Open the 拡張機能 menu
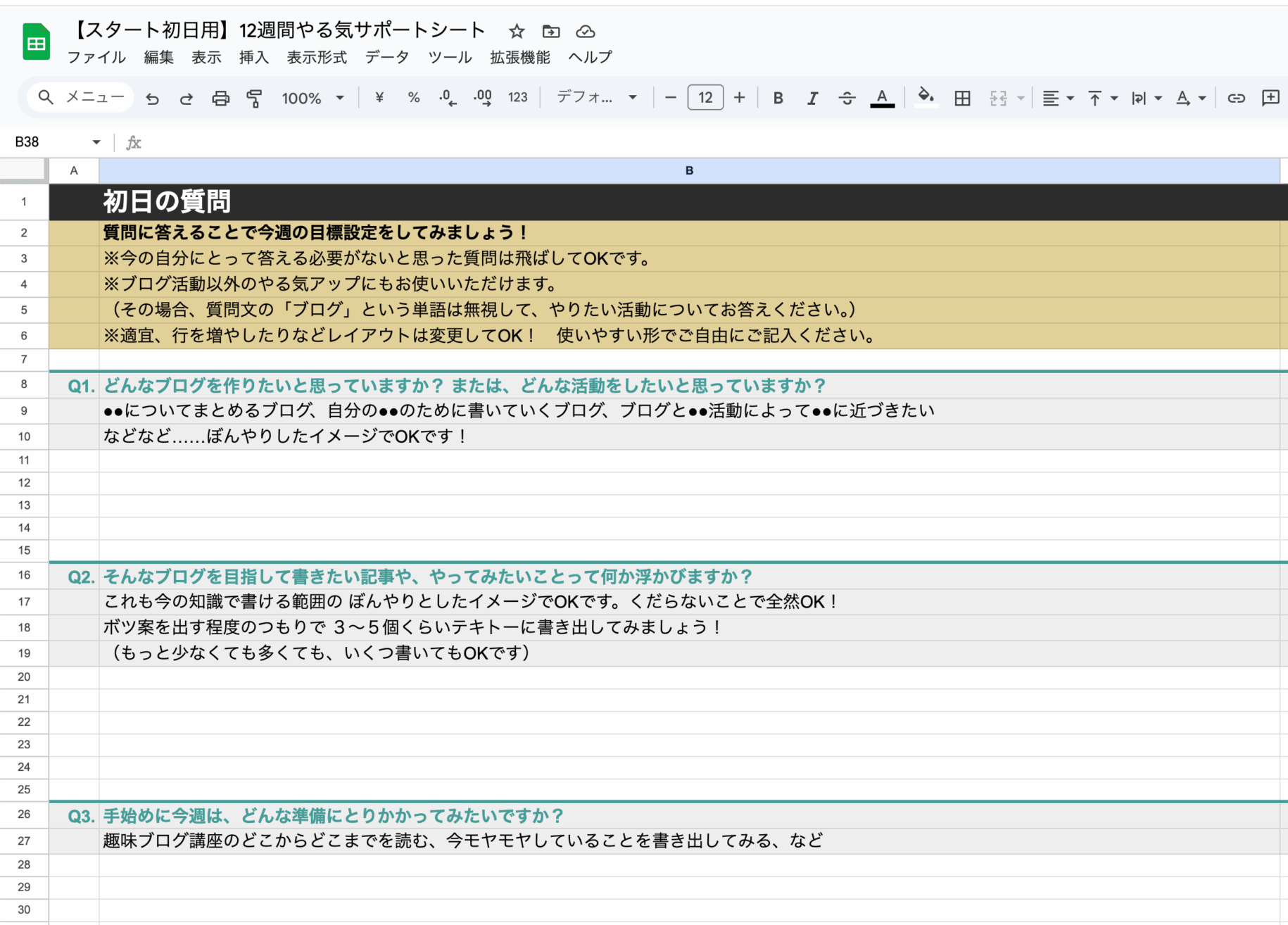The image size is (1288, 925). 520,57
